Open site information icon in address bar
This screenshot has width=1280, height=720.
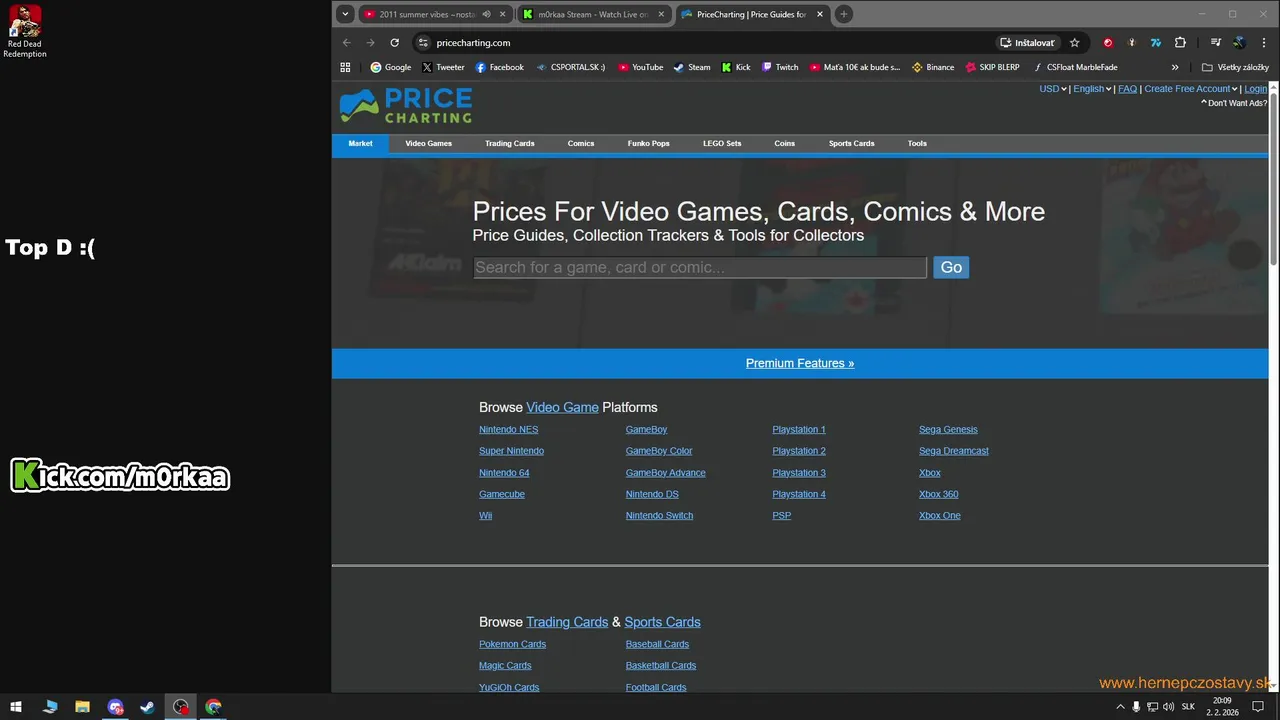click(x=423, y=43)
